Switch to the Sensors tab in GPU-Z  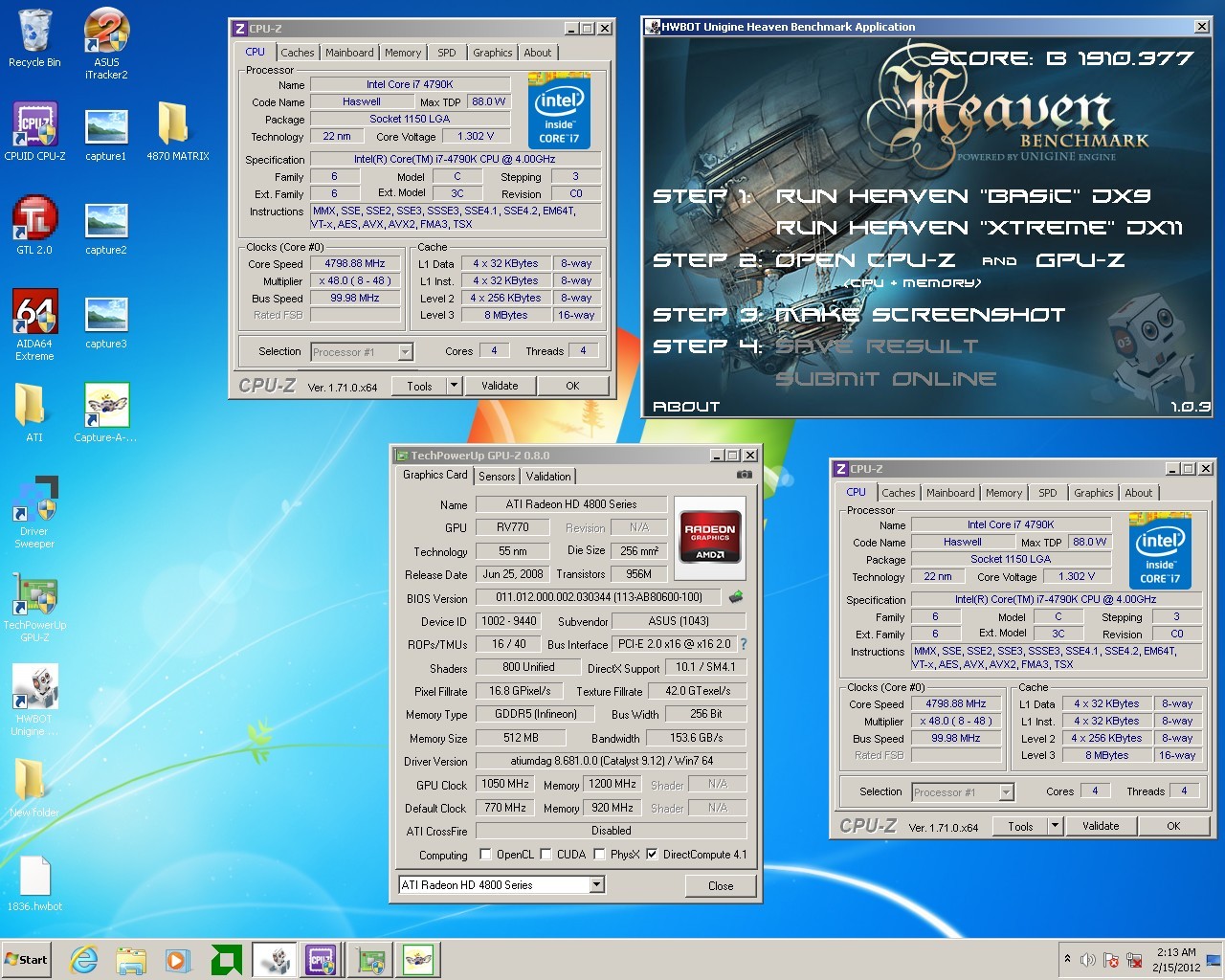[x=497, y=476]
